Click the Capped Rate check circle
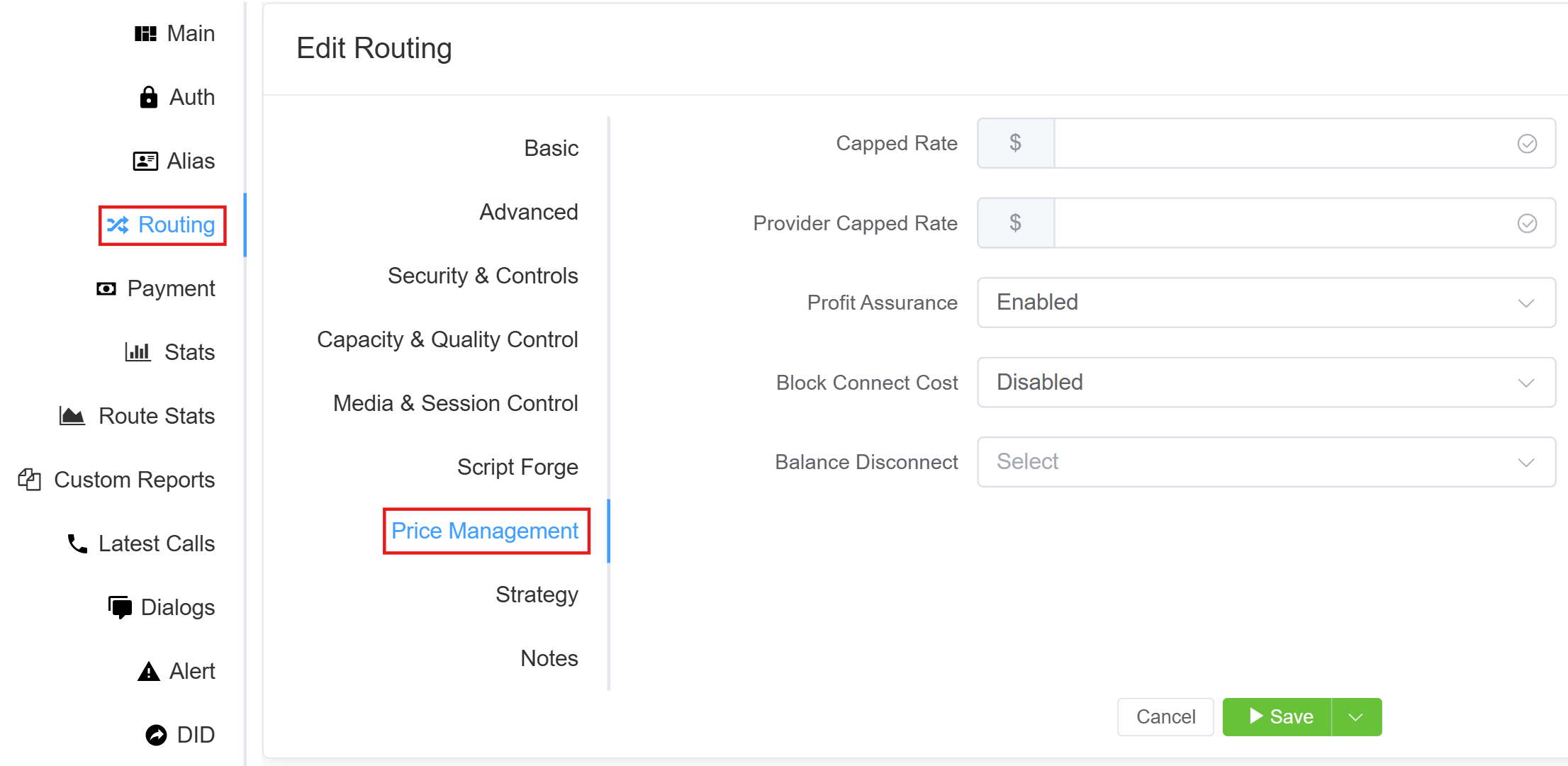The height and width of the screenshot is (766, 1568). coord(1527,144)
